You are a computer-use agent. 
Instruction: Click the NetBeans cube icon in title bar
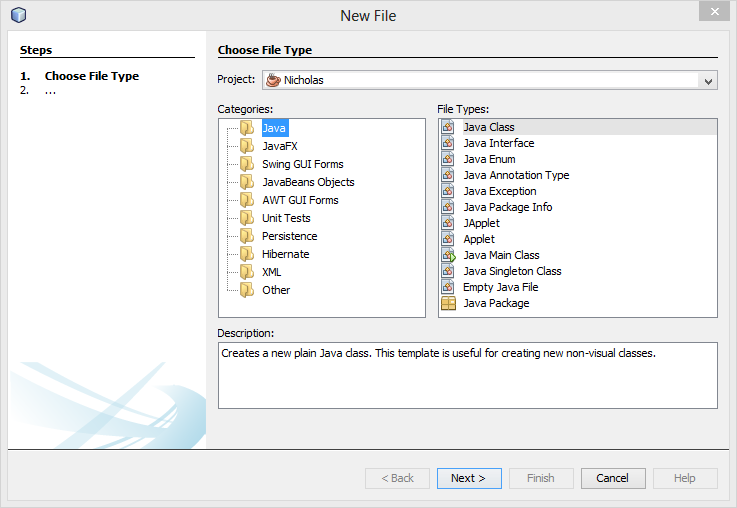tap(19, 15)
